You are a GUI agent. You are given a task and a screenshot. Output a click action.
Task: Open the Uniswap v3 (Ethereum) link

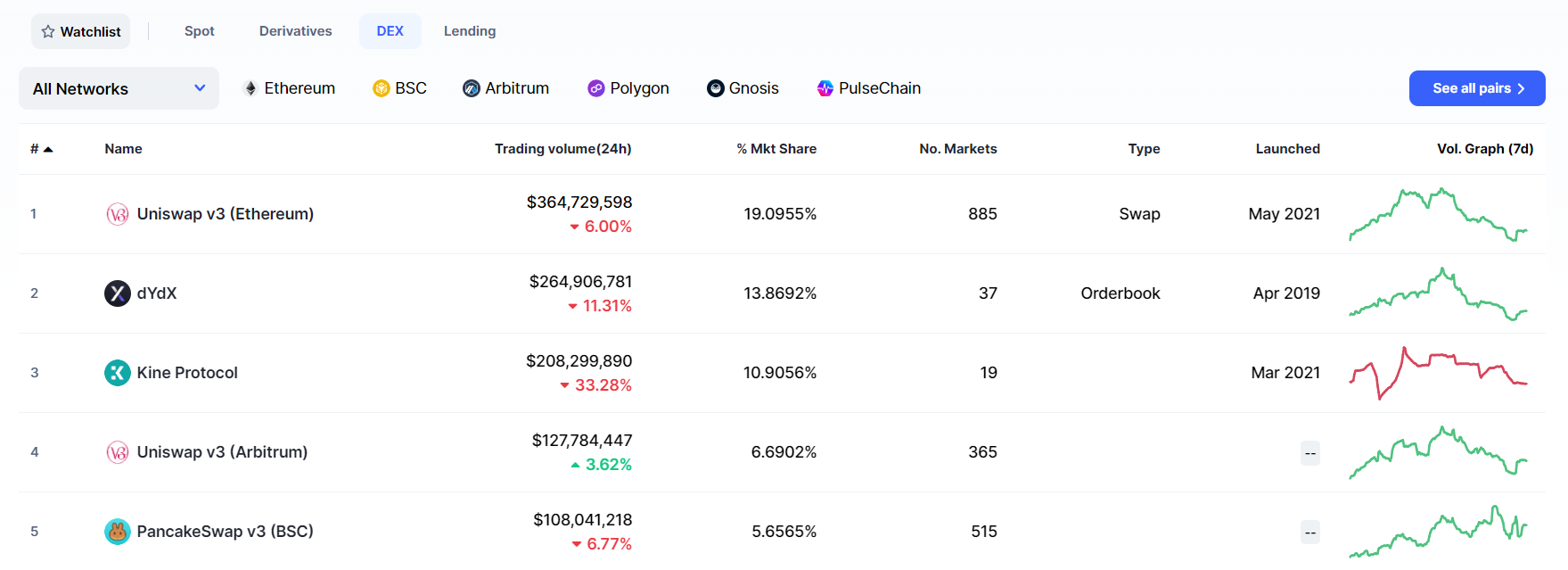(226, 214)
